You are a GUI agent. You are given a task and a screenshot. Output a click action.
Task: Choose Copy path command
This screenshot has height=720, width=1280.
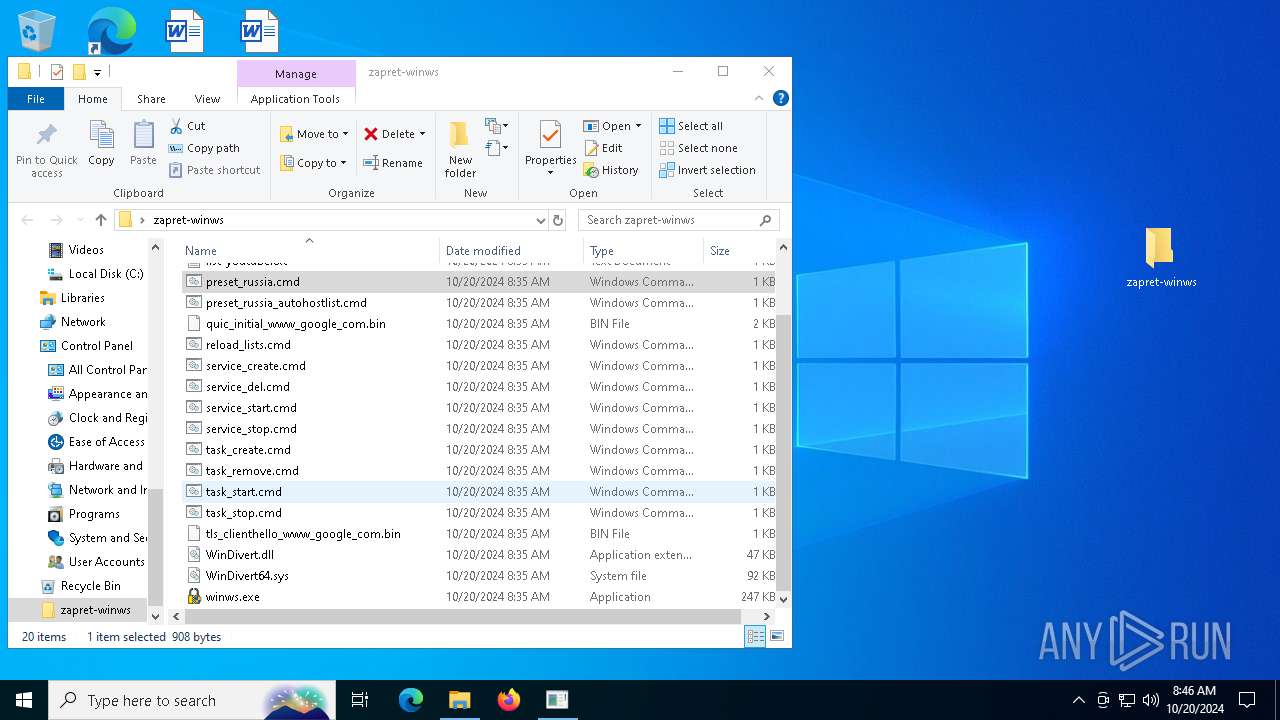205,148
